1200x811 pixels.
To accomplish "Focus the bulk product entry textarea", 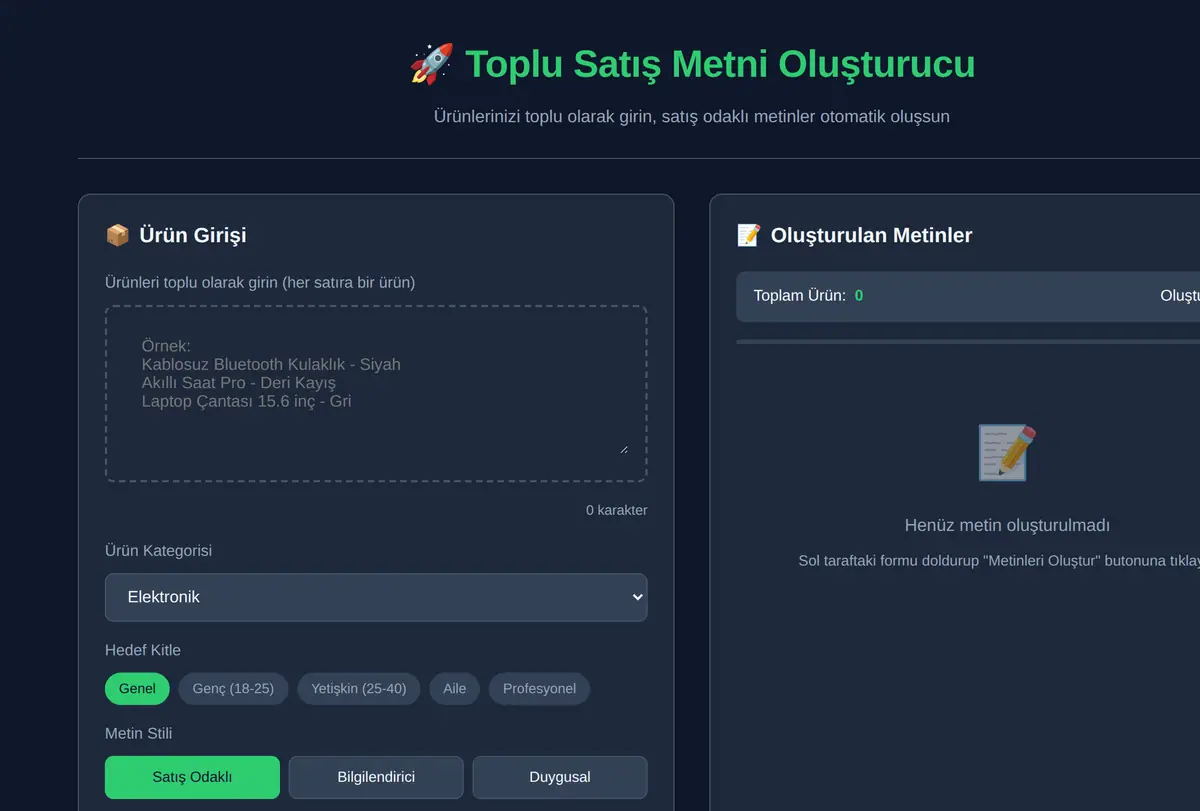I will coord(376,394).
